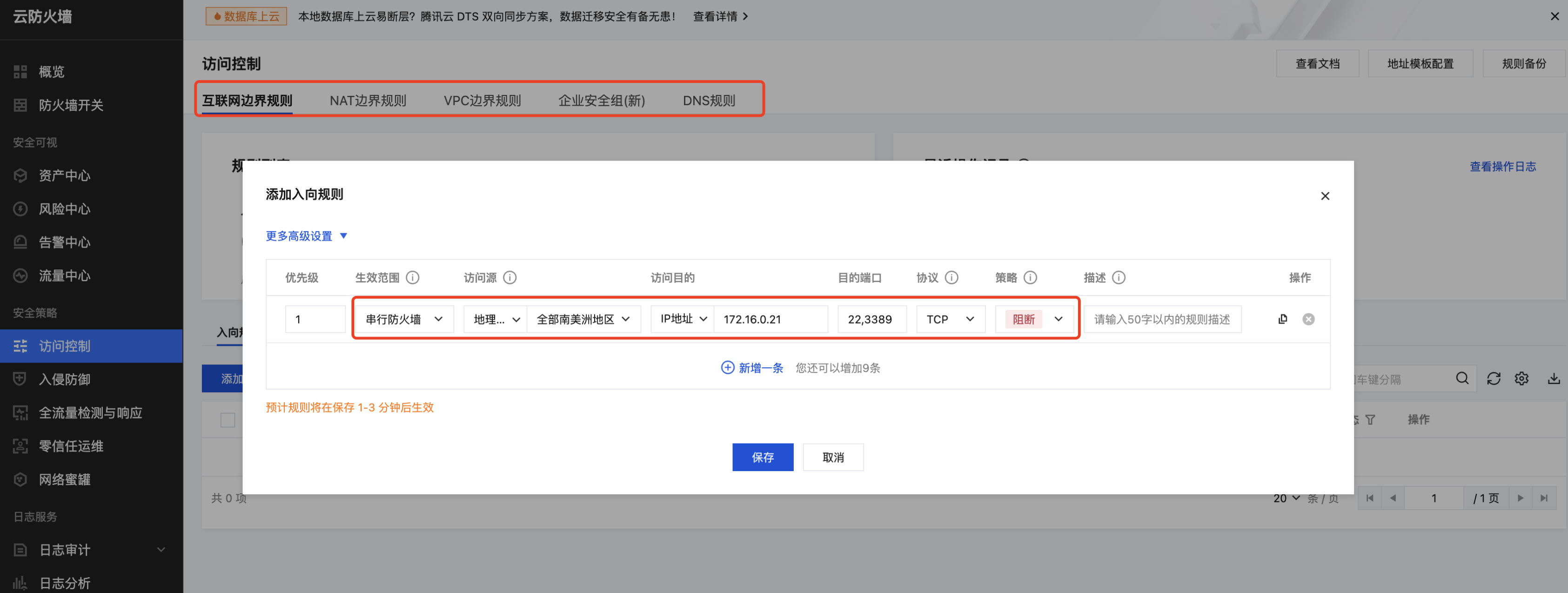Image resolution: width=1568 pixels, height=593 pixels.
Task: Expand the 全部南美洲地区 region selector
Action: tap(583, 318)
